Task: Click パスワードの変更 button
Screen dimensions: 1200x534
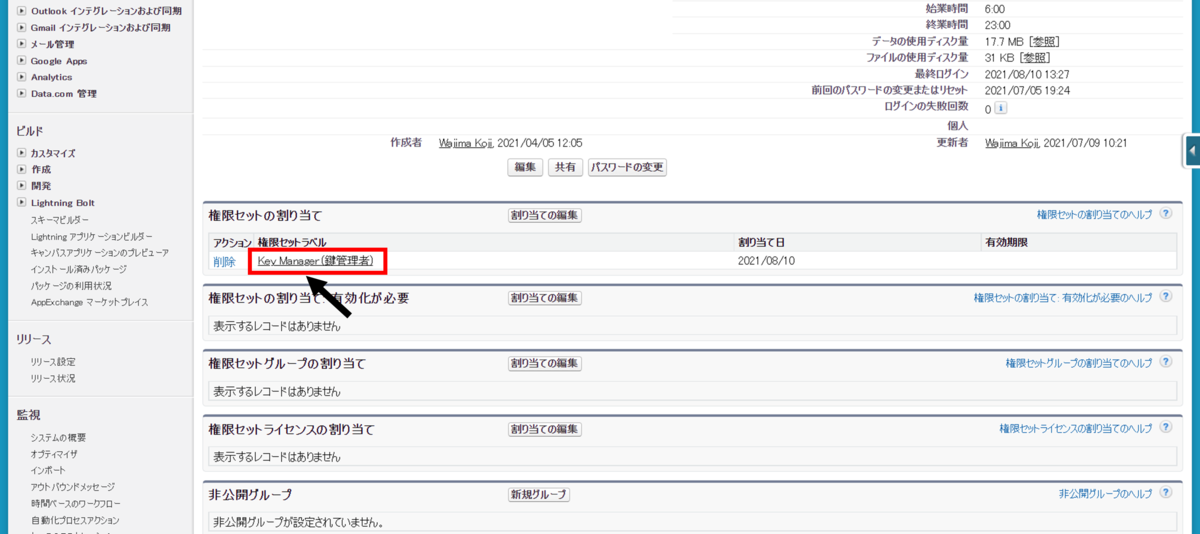Action: coord(627,168)
